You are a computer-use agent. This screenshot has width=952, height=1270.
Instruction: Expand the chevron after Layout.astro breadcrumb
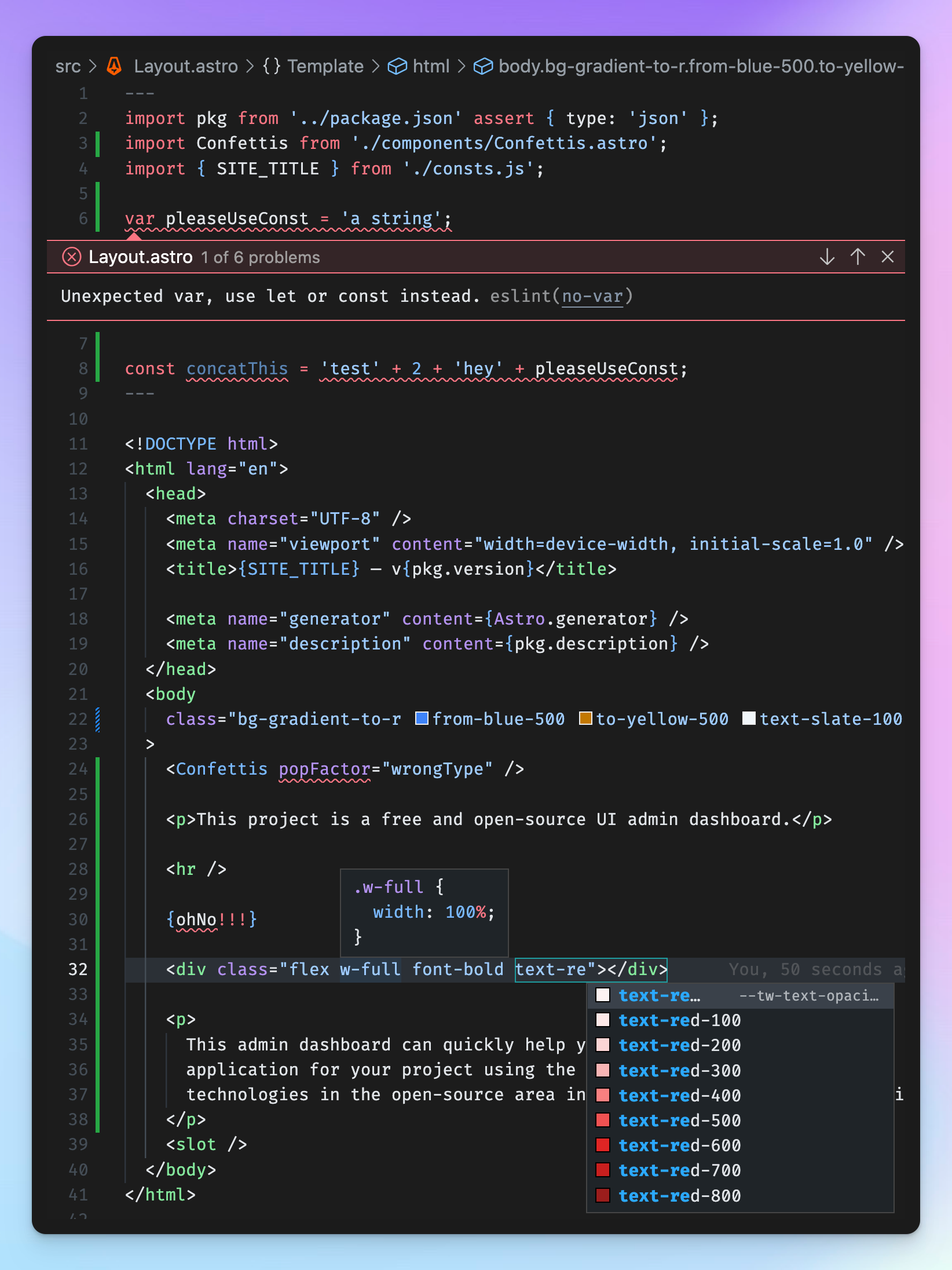pos(250,66)
